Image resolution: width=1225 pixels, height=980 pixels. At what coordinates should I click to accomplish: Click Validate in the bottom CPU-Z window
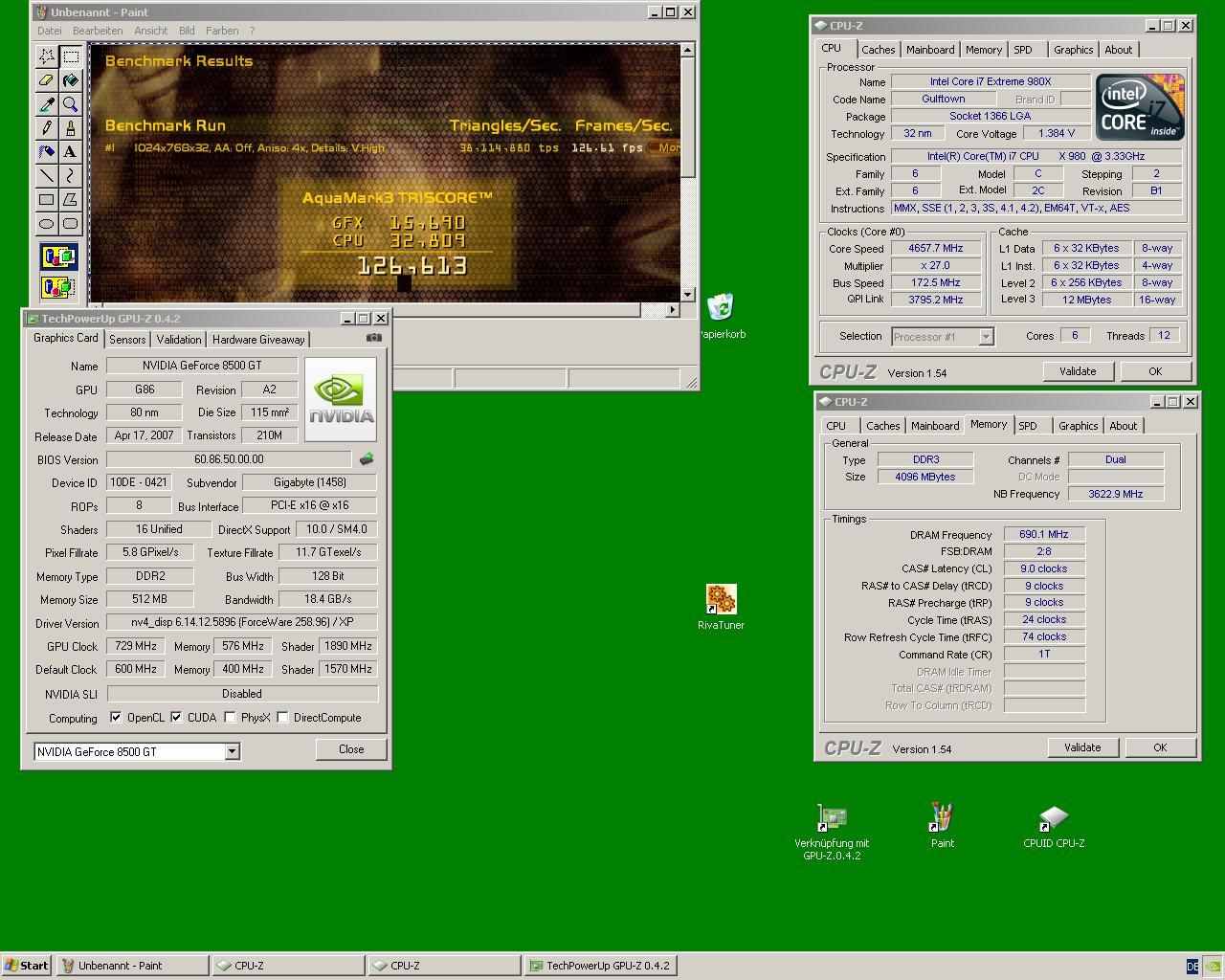coord(1082,747)
